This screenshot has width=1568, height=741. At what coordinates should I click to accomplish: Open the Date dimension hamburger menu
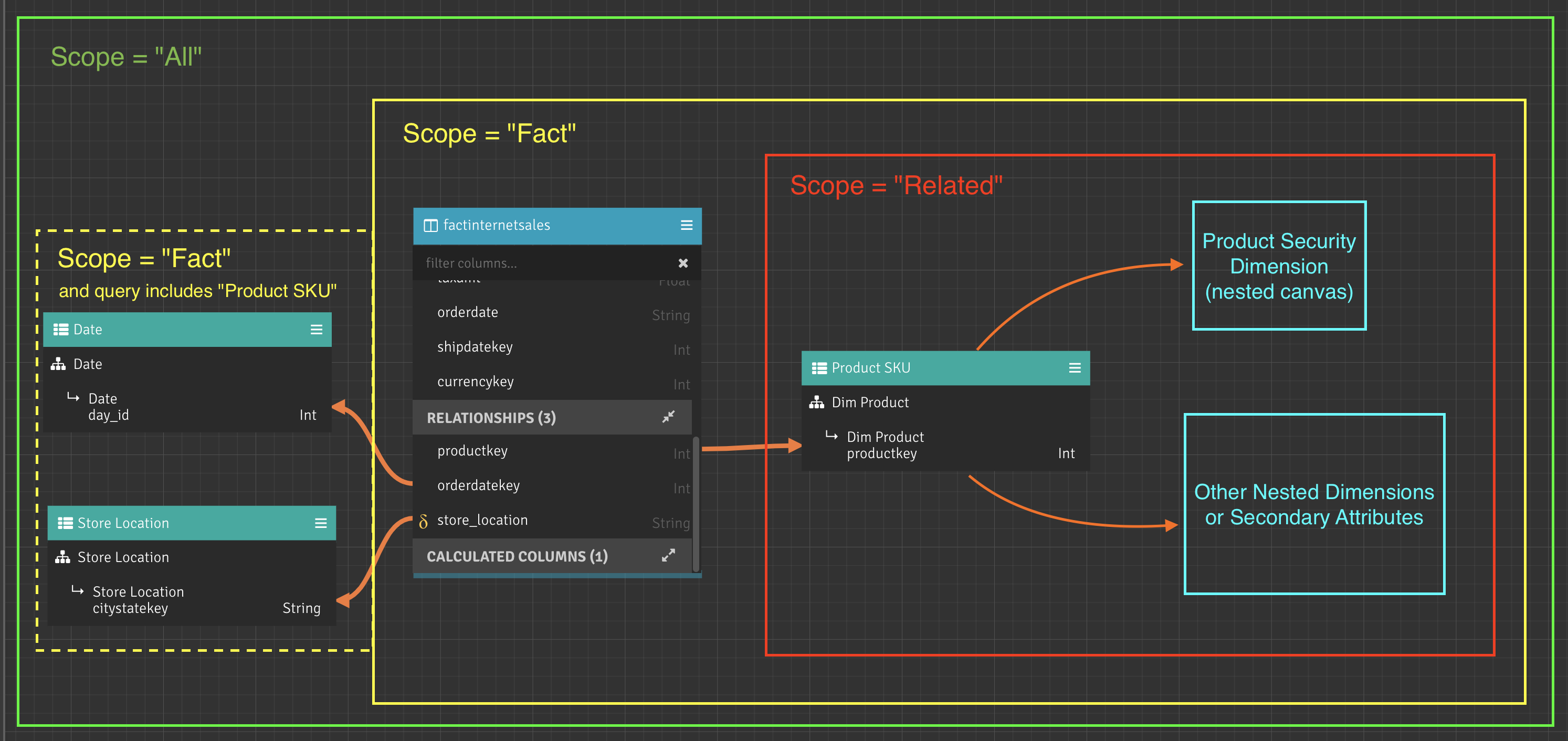316,329
